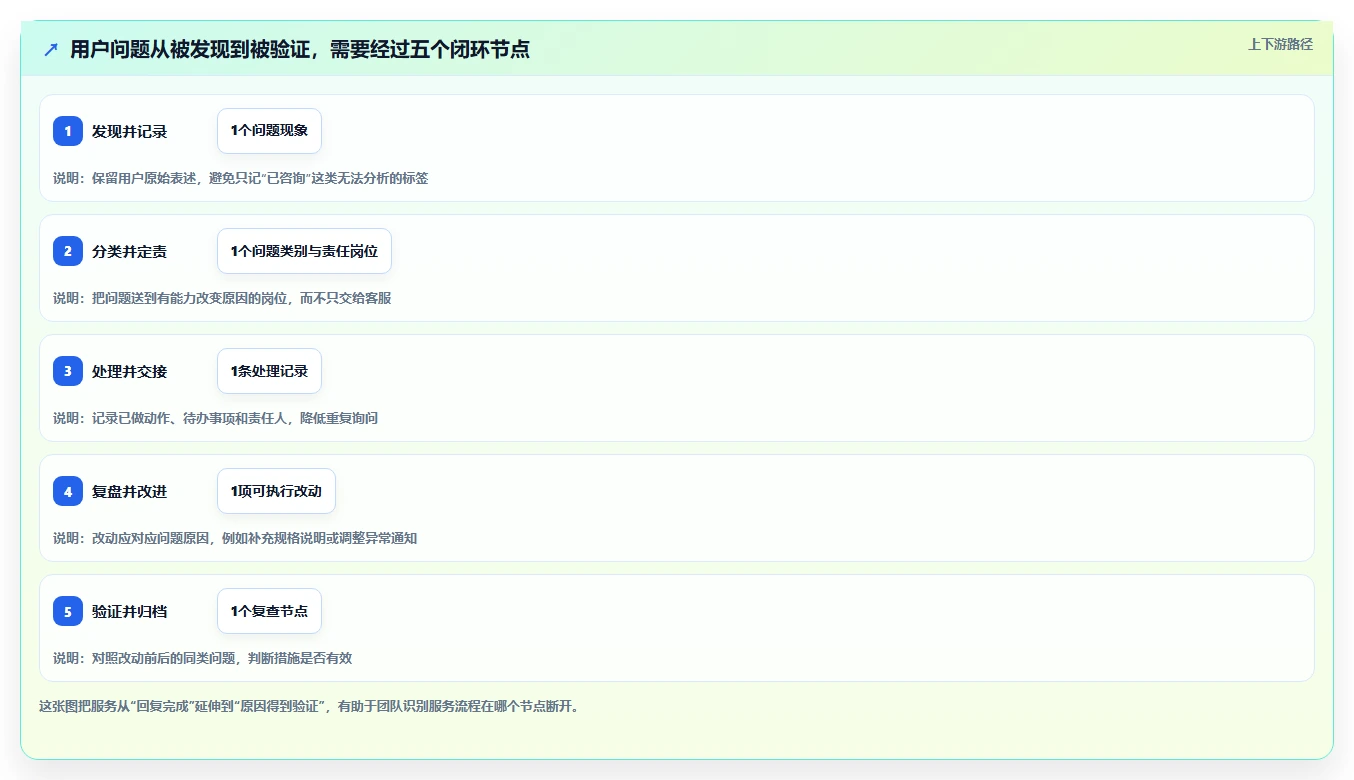The height and width of the screenshot is (780, 1354).
Task: Click the note 记录已做动作、待办事项和责任人
Action: 215,418
